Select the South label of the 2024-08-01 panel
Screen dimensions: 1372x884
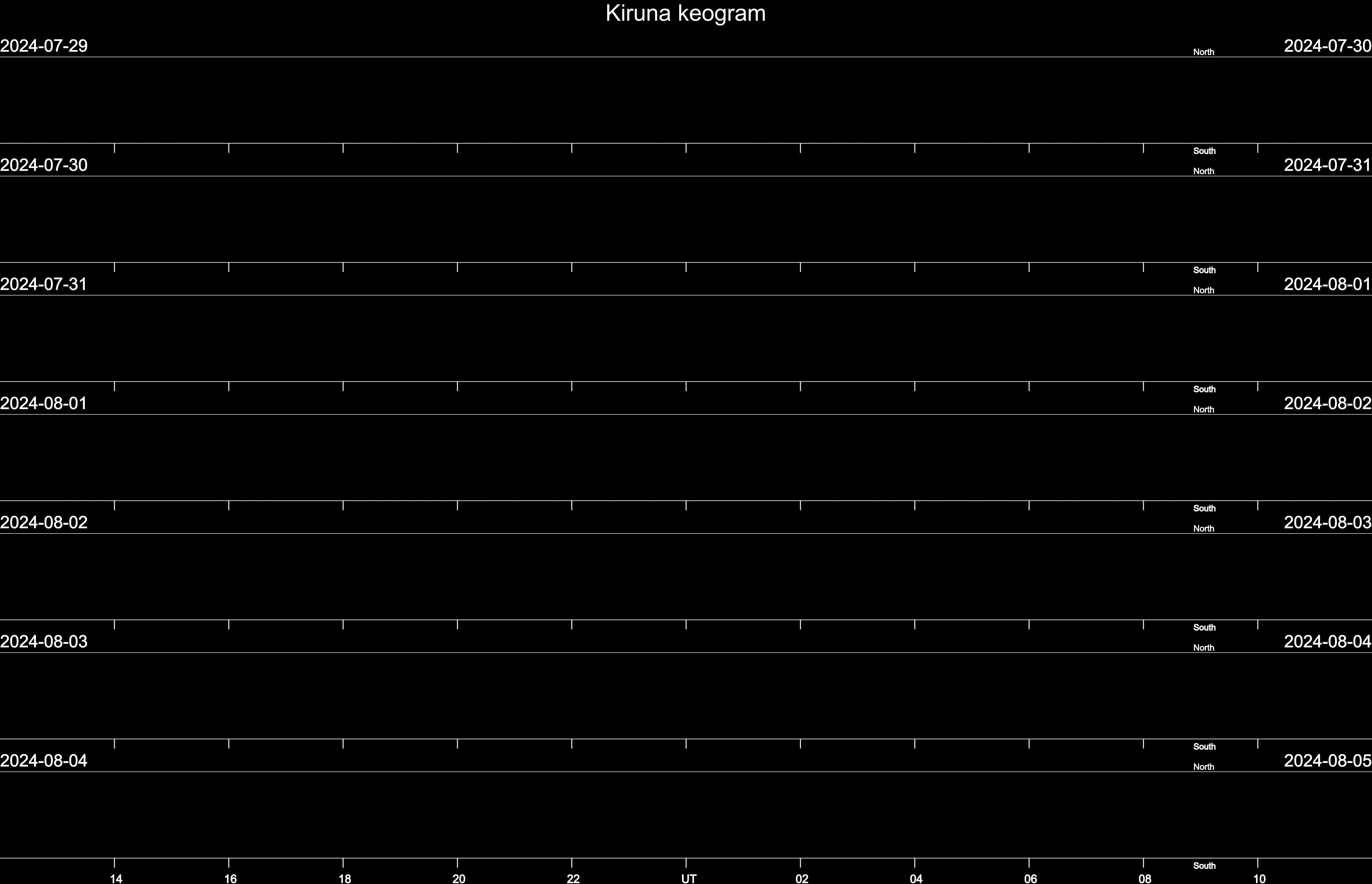point(1205,508)
